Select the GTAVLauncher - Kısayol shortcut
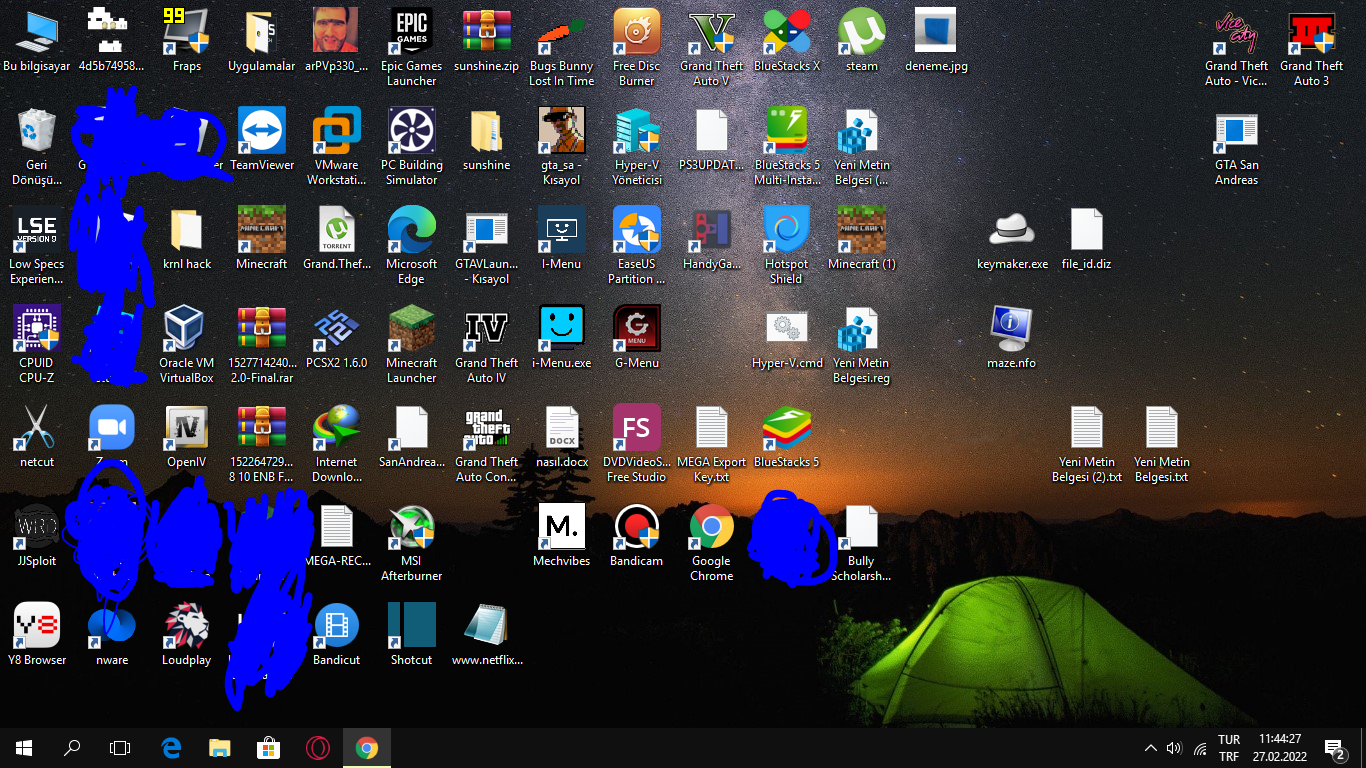 tap(487, 246)
